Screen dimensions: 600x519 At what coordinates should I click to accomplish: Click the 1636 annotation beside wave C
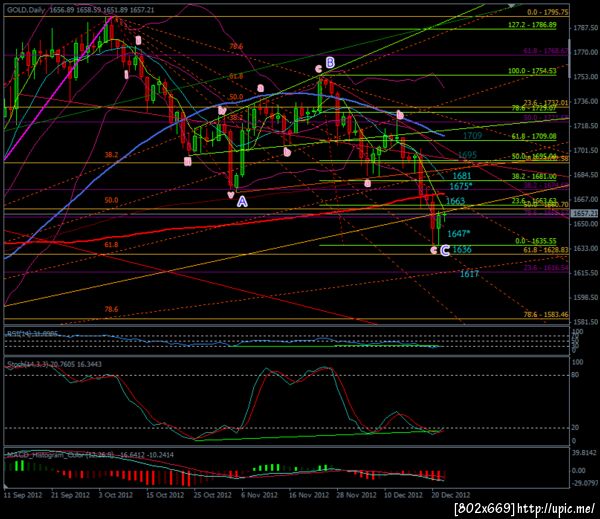pyautogui.click(x=462, y=250)
